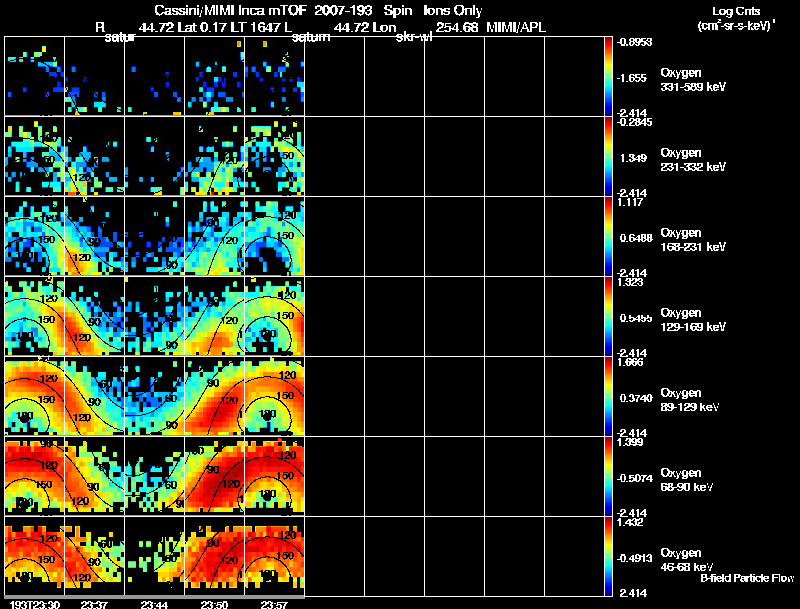
Task: Click the 'skr-wl' header label
Action: (414, 37)
